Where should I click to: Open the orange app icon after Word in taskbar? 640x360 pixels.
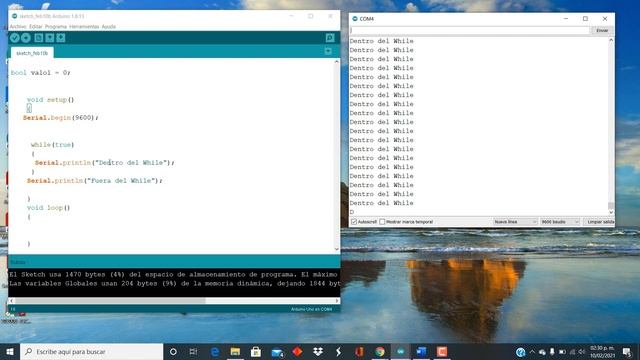pyautogui.click(x=442, y=351)
